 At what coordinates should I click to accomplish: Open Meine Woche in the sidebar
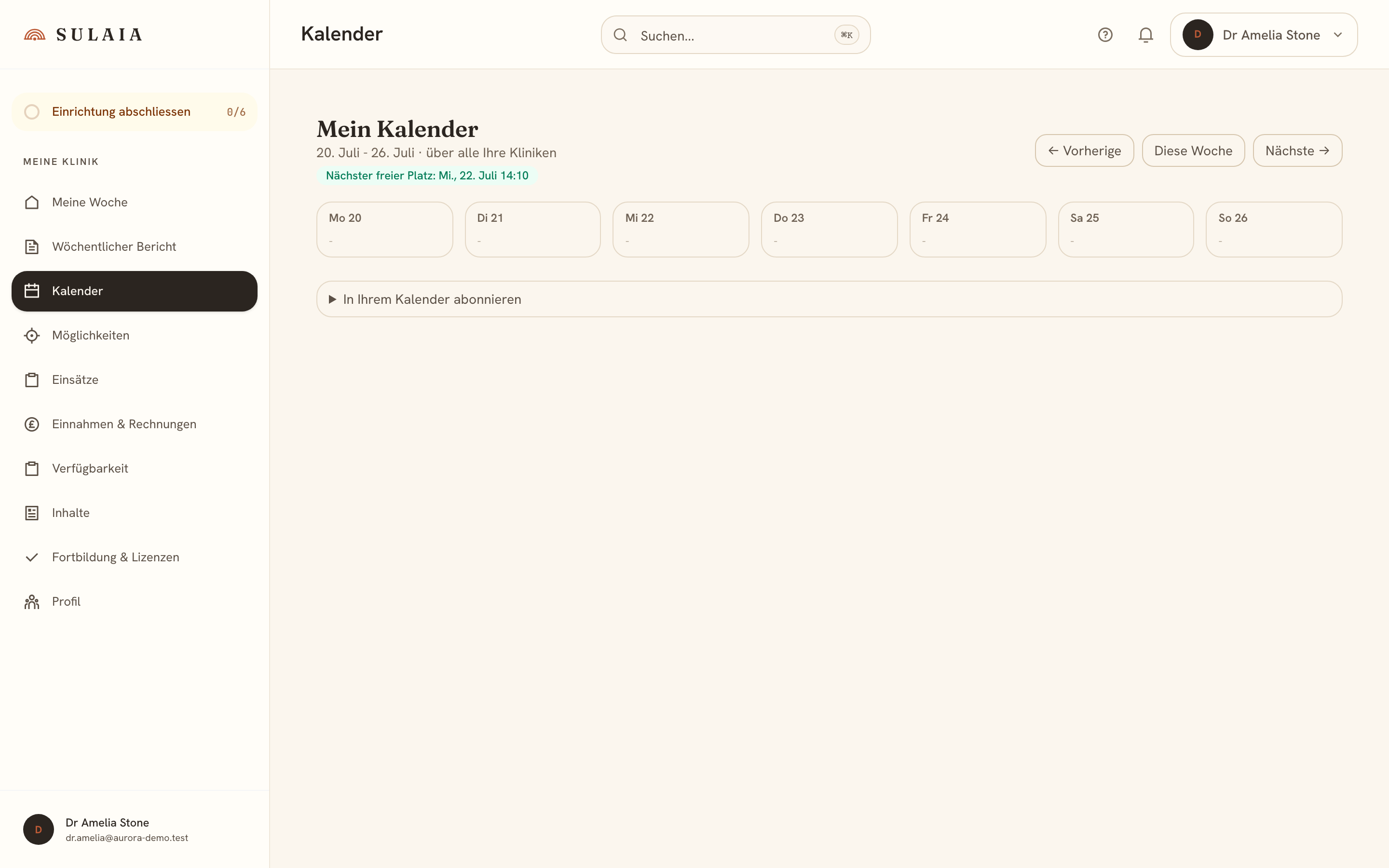coord(134,202)
